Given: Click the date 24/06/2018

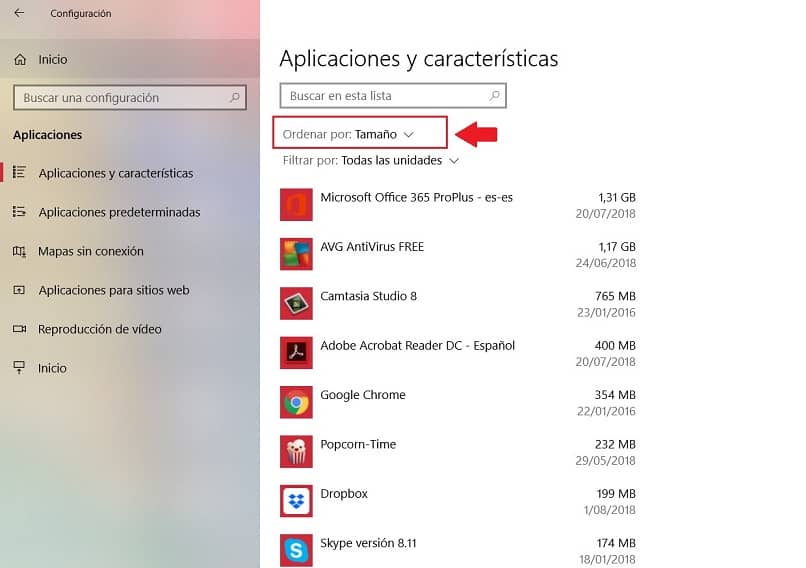Looking at the screenshot, I should coord(606,263).
